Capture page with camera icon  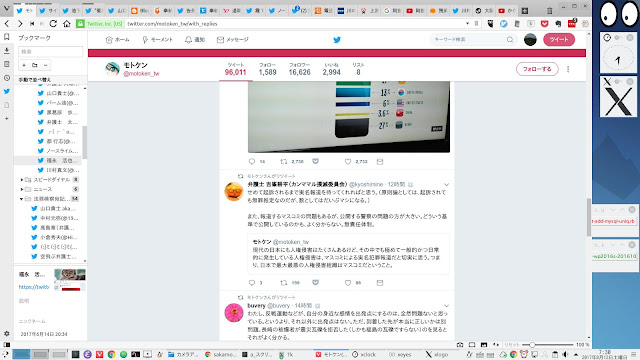pos(460,344)
